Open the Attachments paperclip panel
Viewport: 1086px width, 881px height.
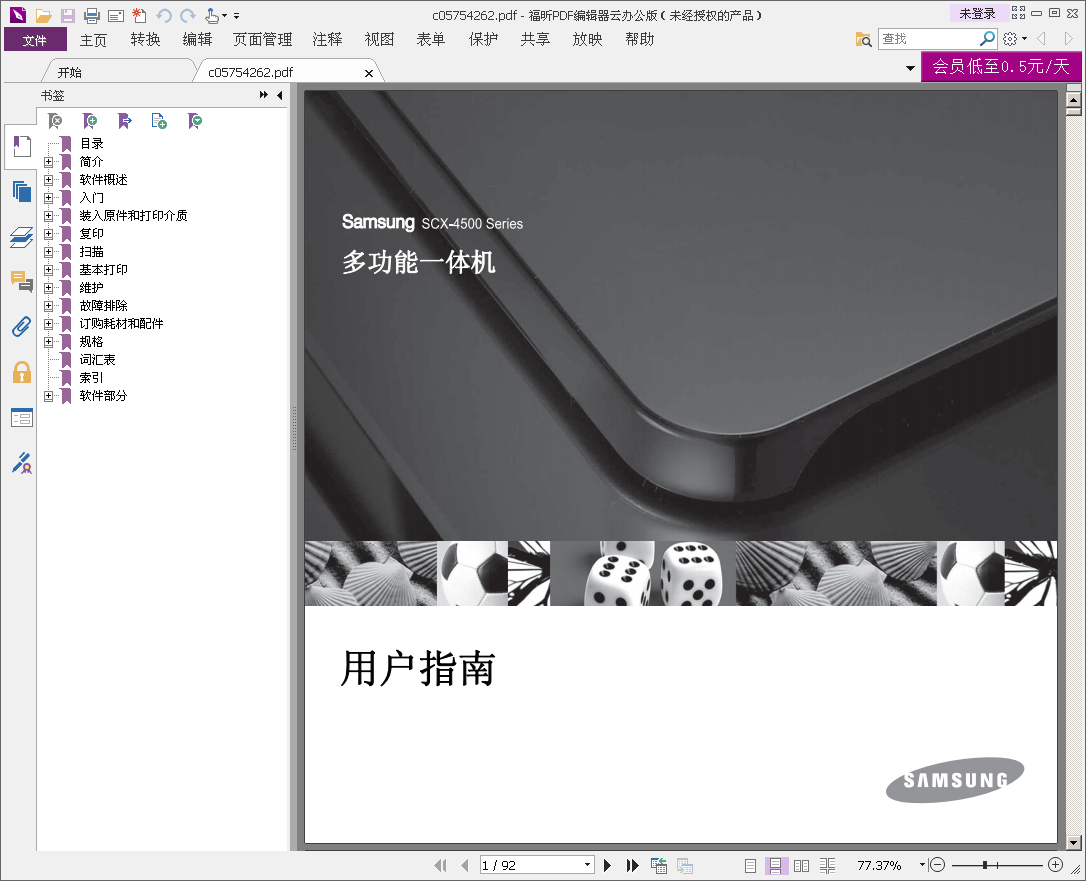[21, 326]
